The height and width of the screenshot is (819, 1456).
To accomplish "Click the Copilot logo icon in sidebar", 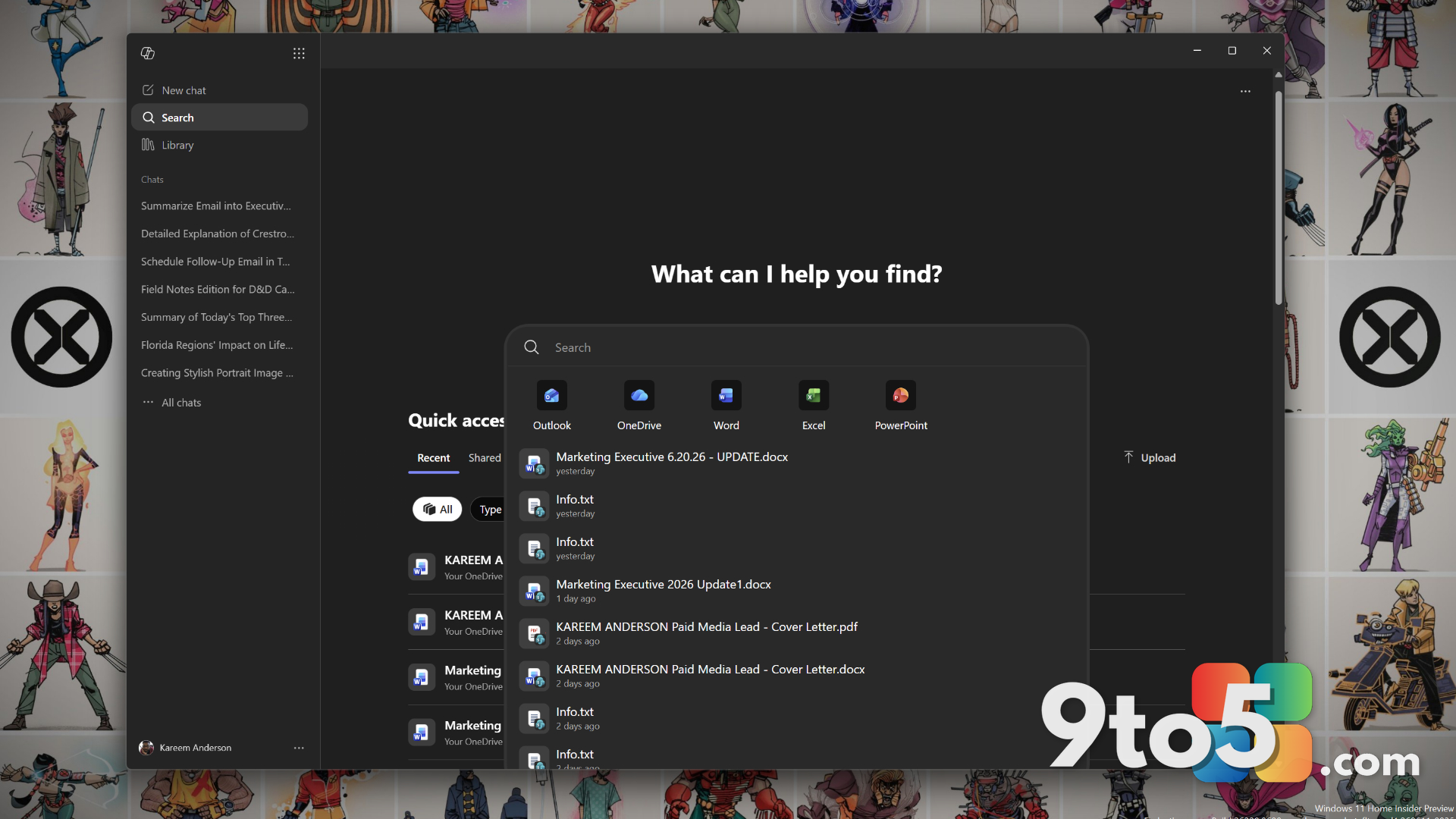I will (x=148, y=53).
